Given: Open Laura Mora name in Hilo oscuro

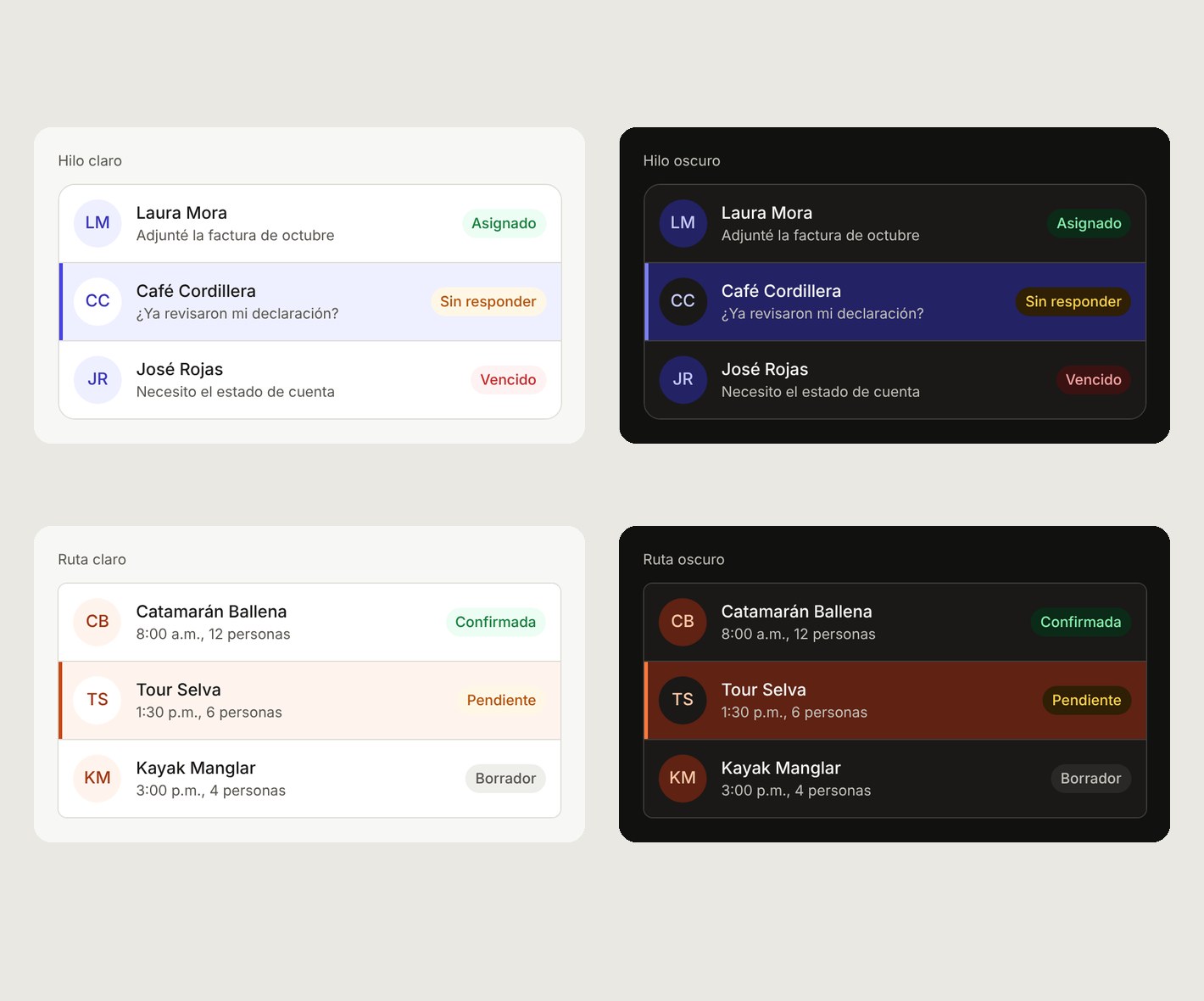Looking at the screenshot, I should point(766,213).
